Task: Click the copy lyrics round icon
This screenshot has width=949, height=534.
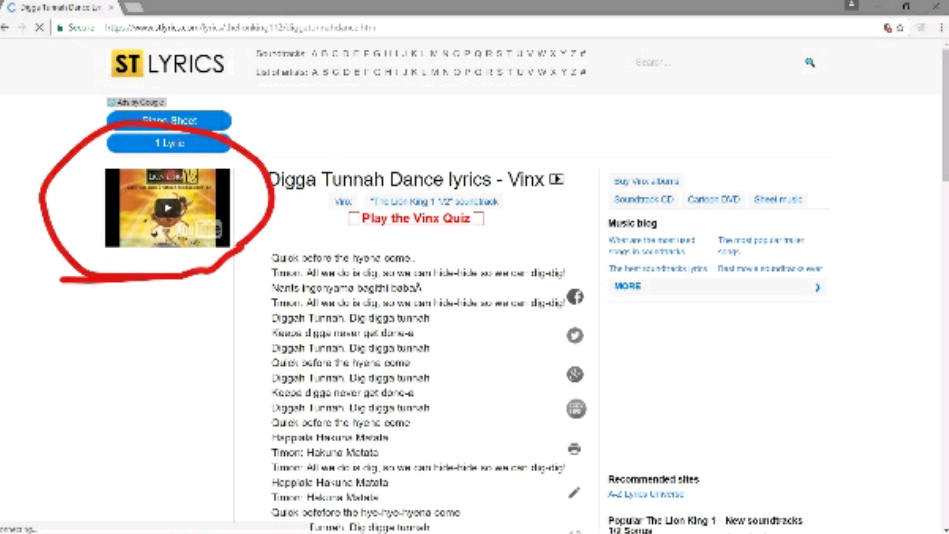Action: click(576, 409)
